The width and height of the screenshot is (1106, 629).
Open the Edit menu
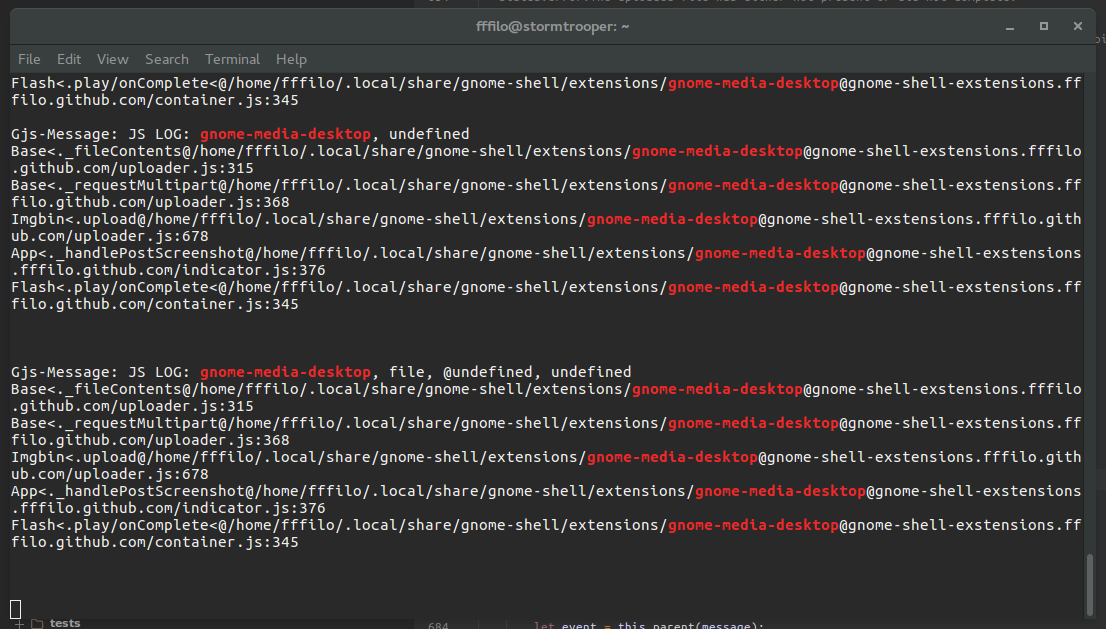(x=68, y=59)
